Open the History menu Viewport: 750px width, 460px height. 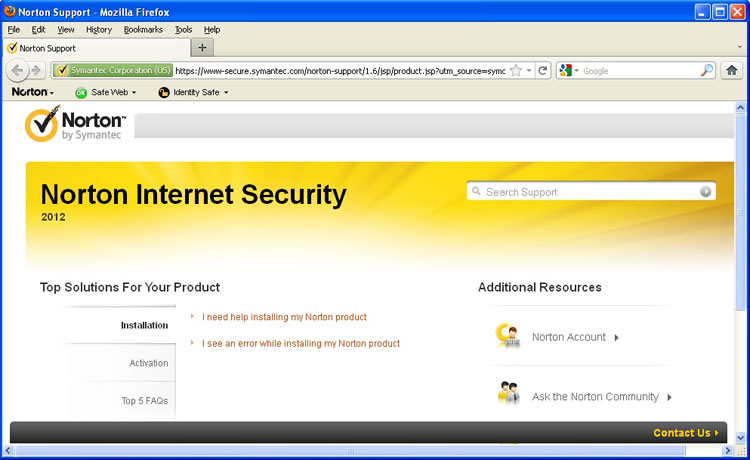coord(99,30)
